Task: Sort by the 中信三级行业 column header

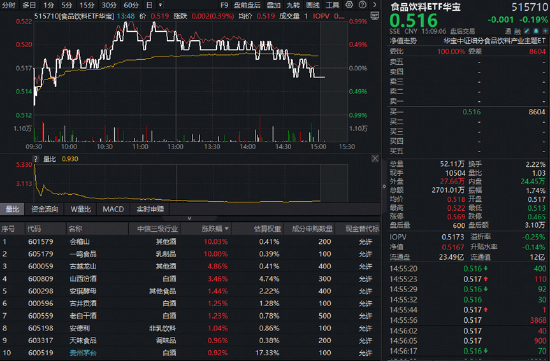Action: pos(157,229)
